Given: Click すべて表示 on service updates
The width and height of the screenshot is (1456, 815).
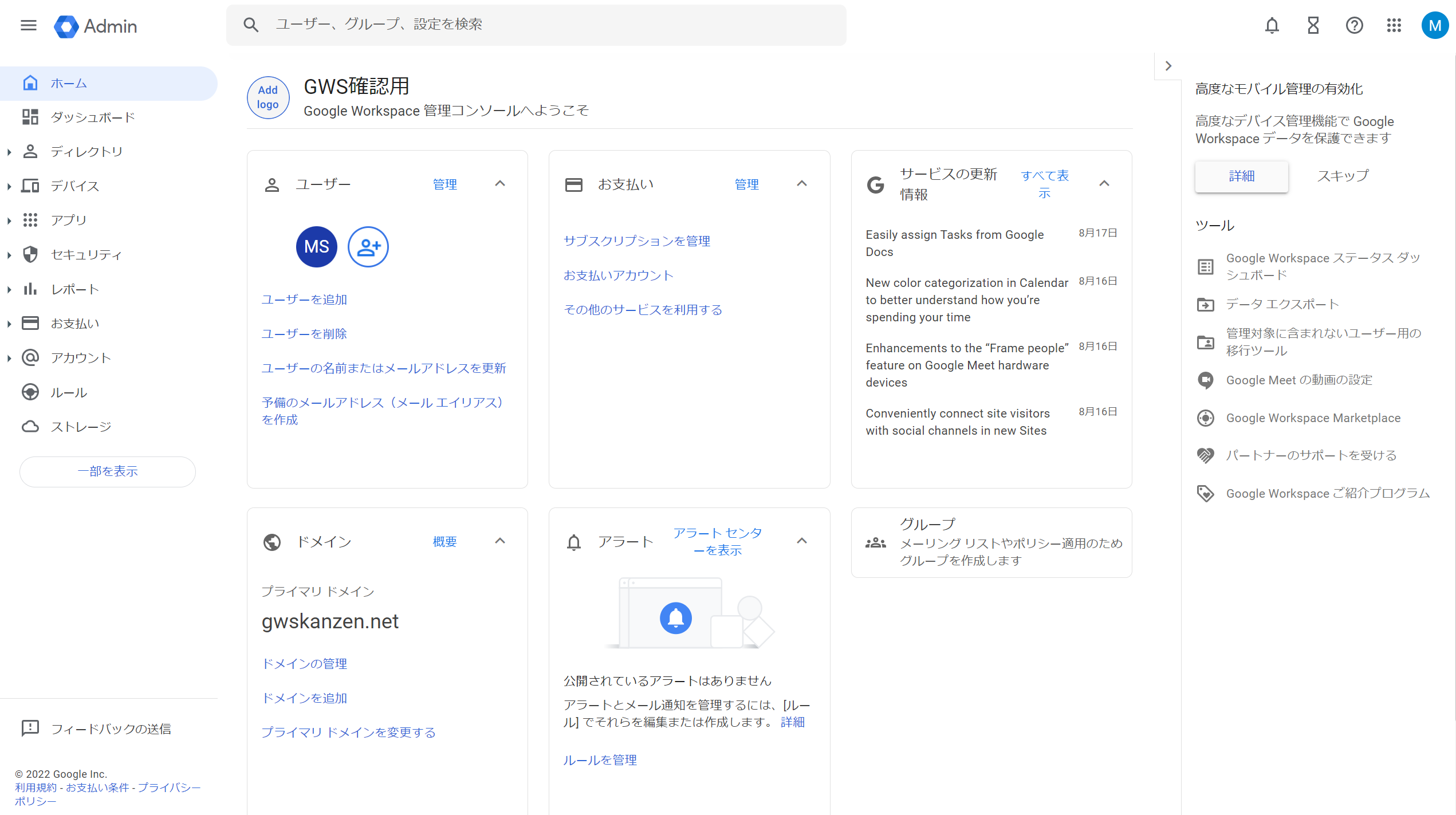Looking at the screenshot, I should tap(1044, 184).
